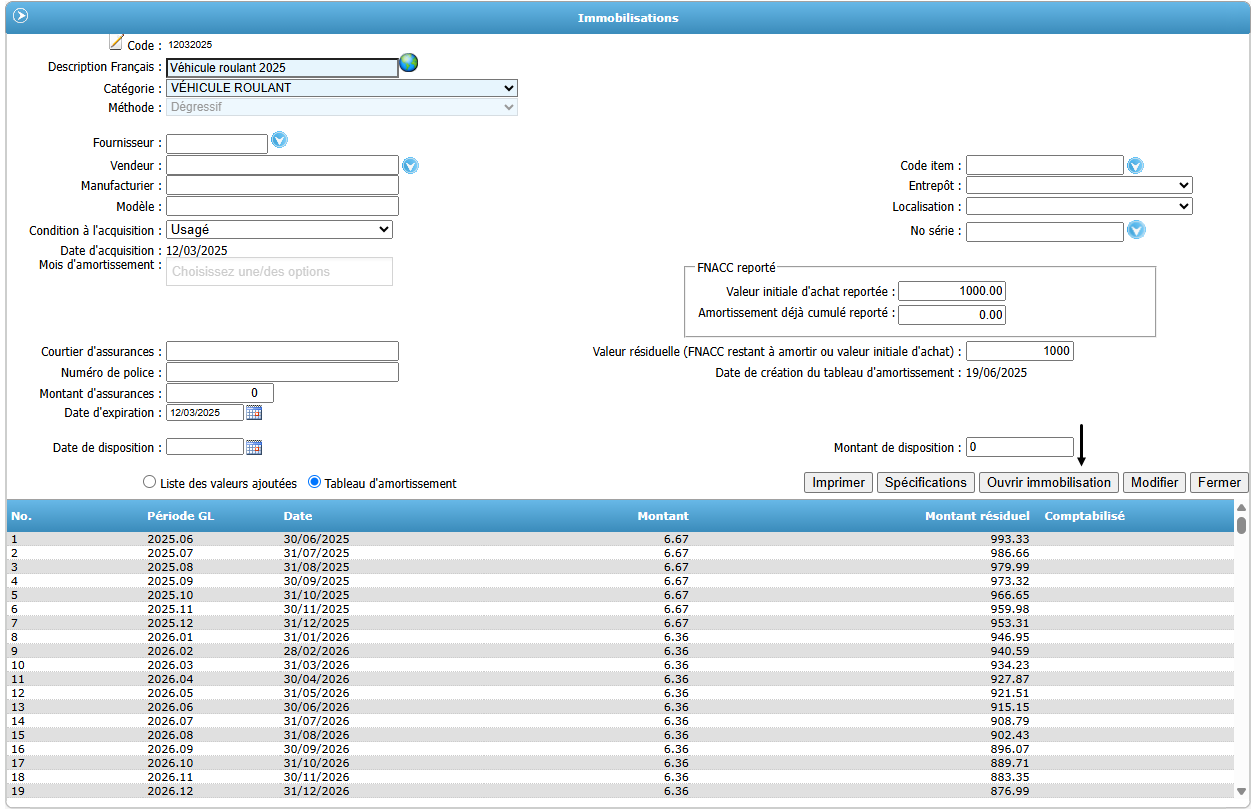
Task: Click the edit pencil icon beside Code
Action: [116, 42]
